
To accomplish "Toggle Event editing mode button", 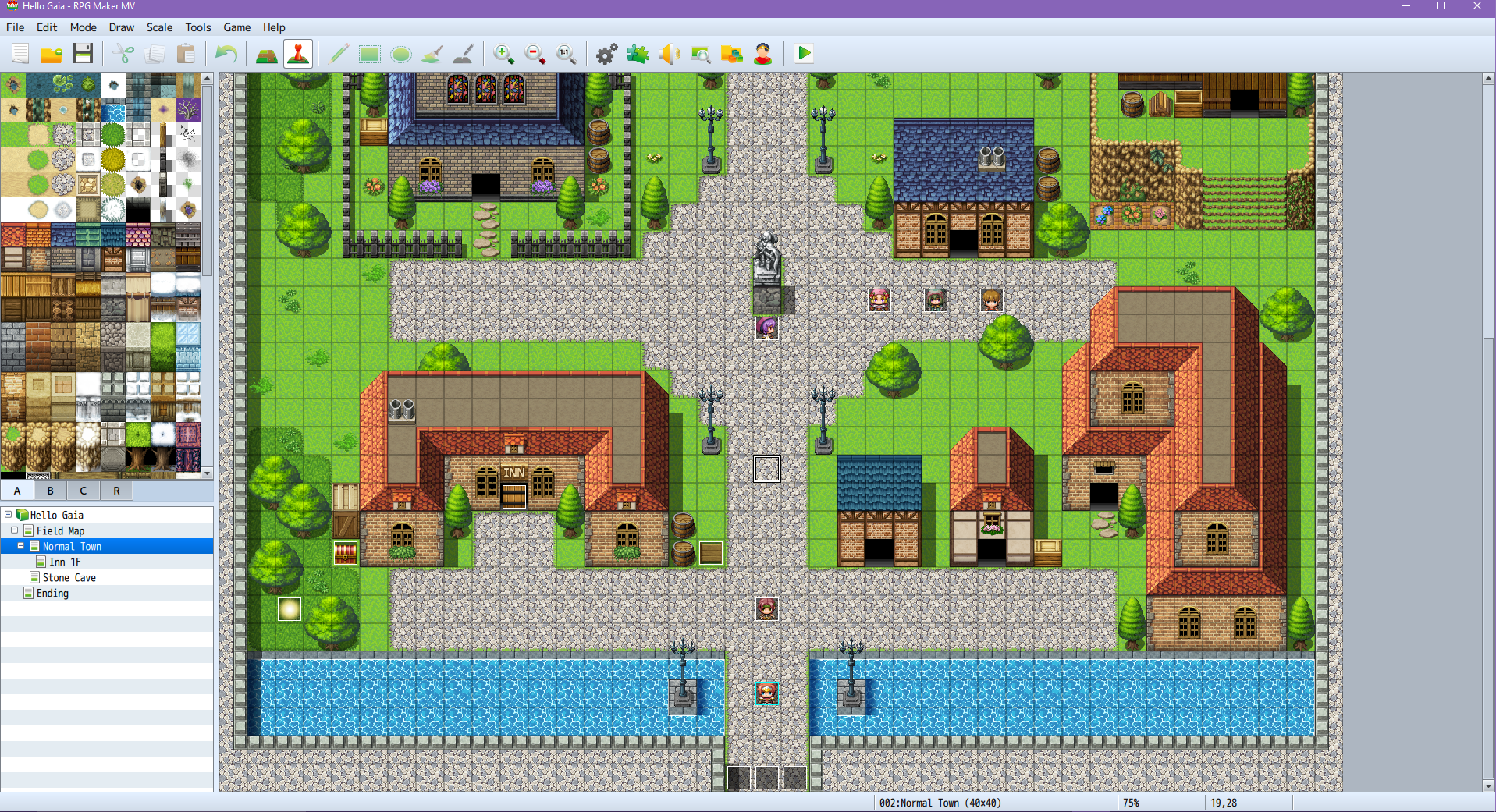I will (x=298, y=54).
